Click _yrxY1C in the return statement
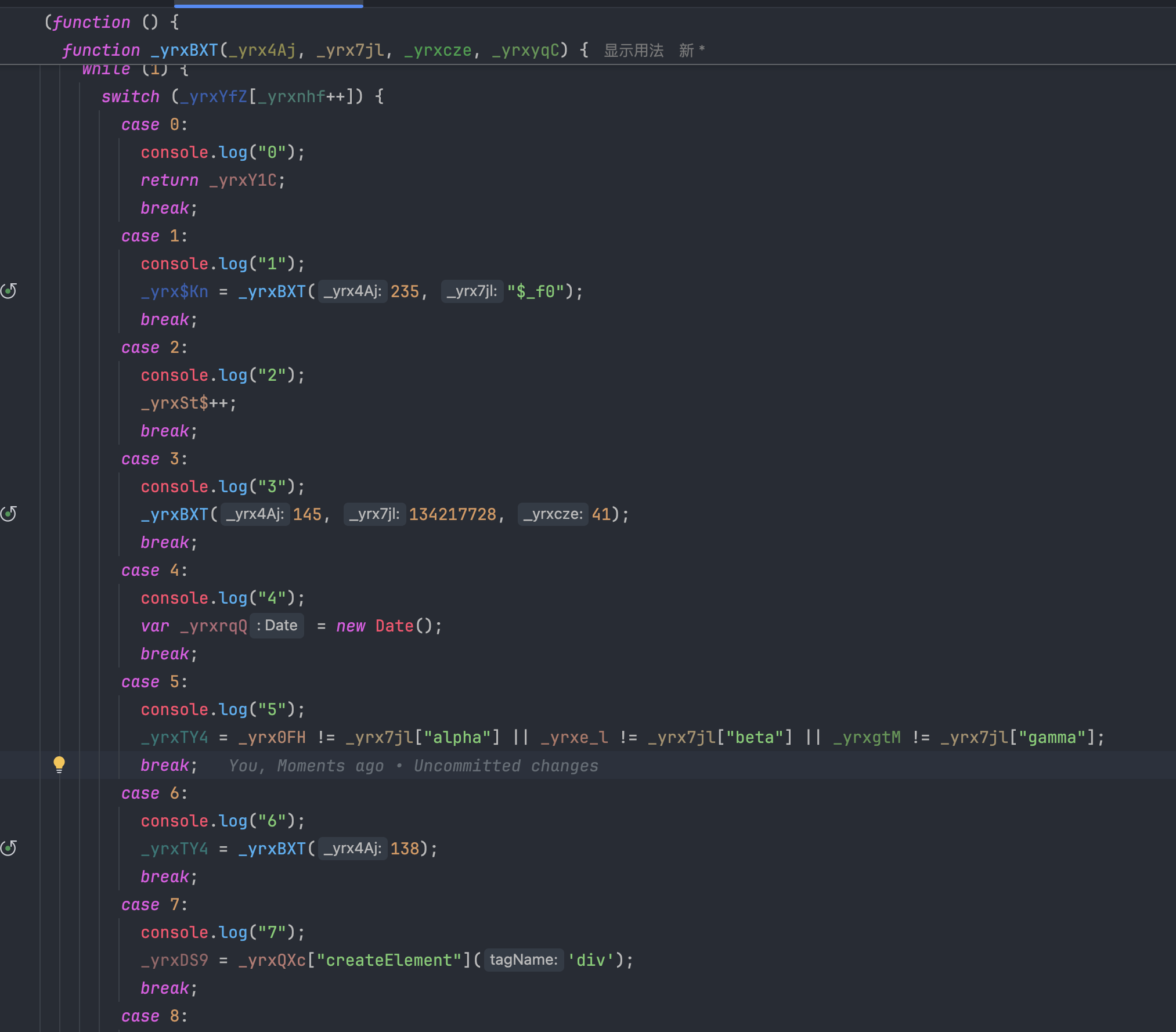The image size is (1176, 1032). [243, 180]
